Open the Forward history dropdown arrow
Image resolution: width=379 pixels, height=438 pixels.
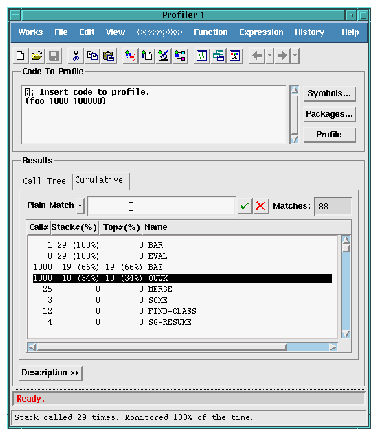pos(295,56)
